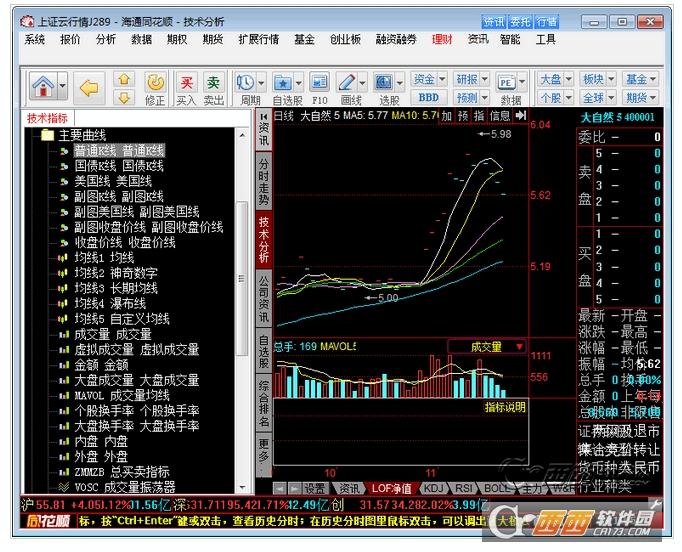Open the 智能 menu

(510, 40)
